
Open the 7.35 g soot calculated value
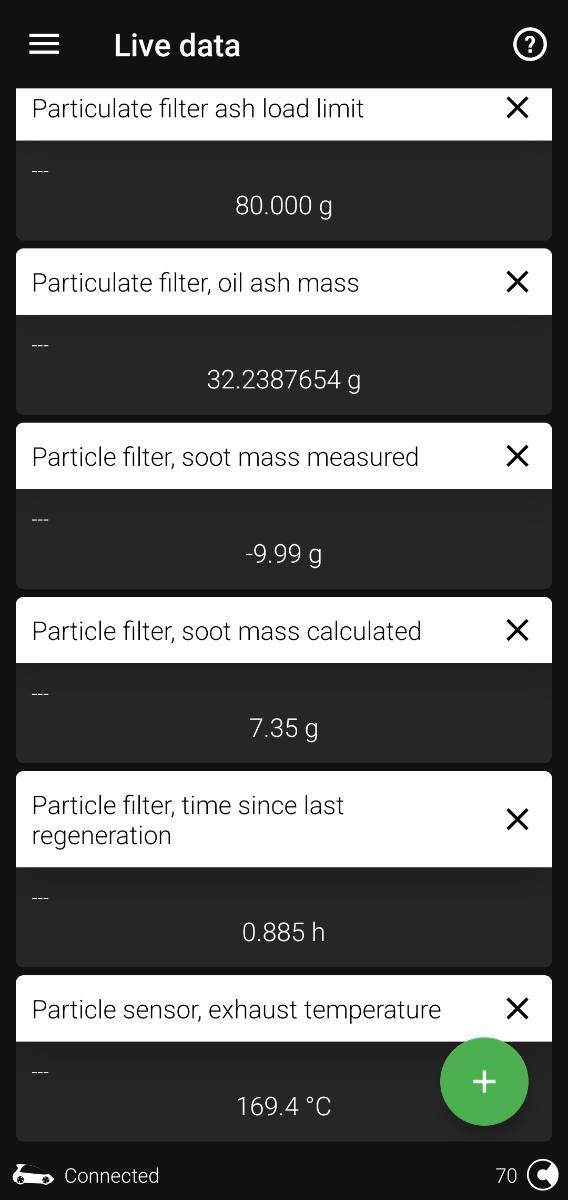284,728
